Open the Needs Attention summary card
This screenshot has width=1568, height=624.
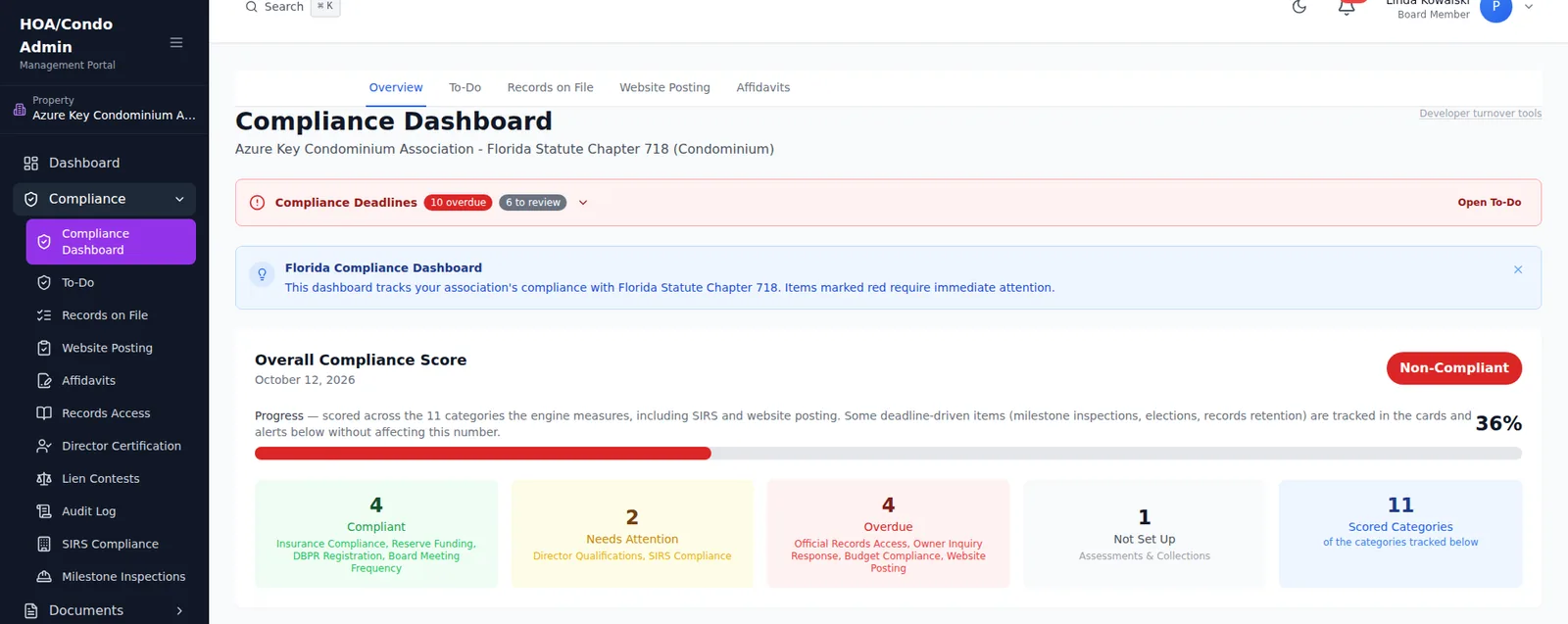tap(632, 534)
